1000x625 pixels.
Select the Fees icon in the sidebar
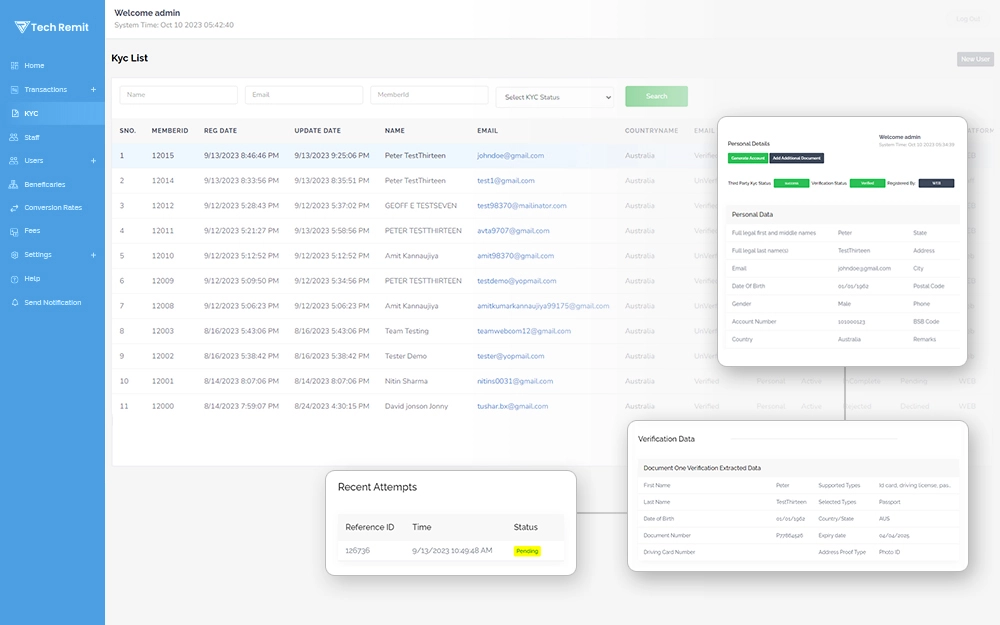pos(14,231)
